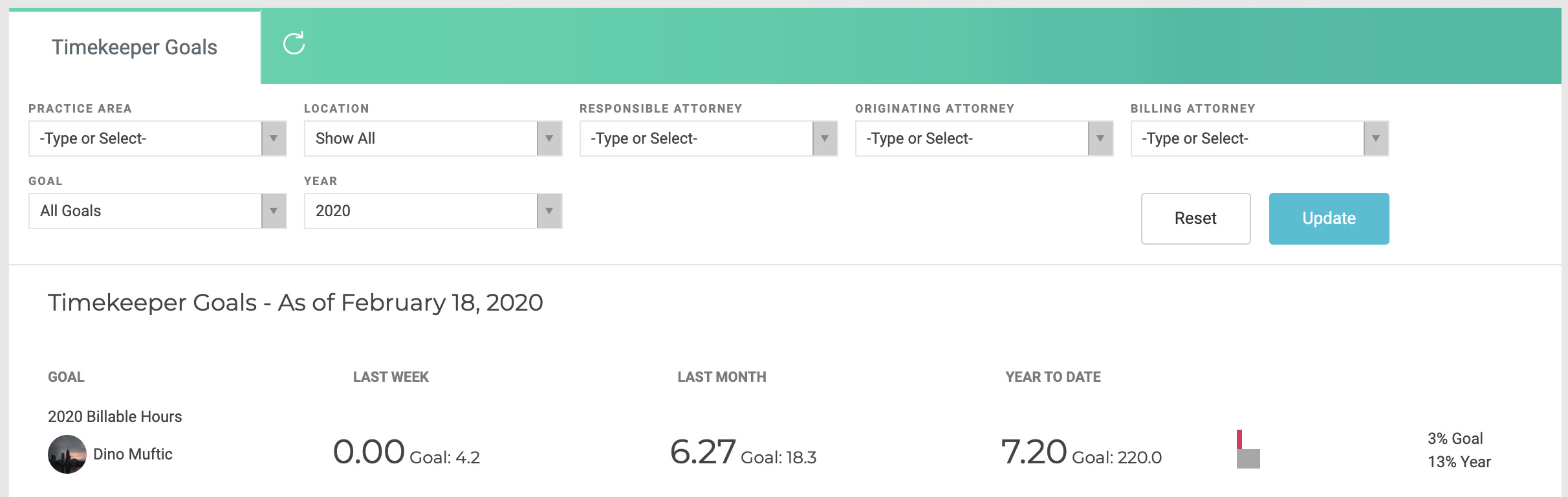Click the Year field showing 2020
The image size is (1568, 497).
tap(421, 211)
